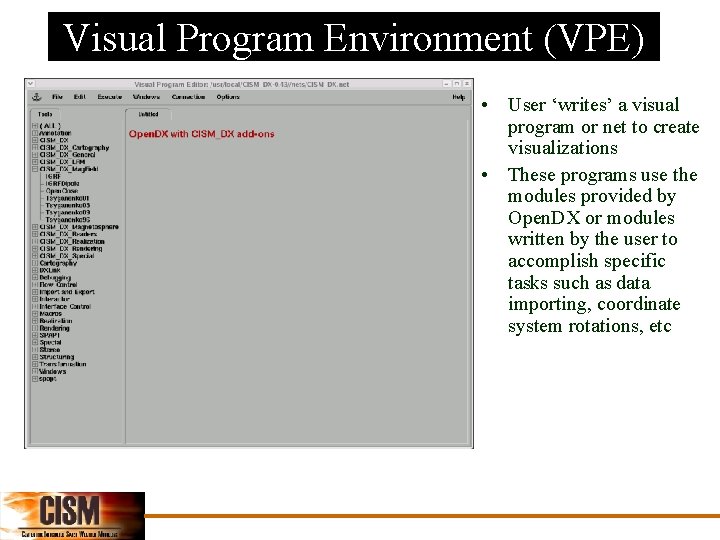Select the IGRF module
The image size is (720, 540).
(53, 176)
